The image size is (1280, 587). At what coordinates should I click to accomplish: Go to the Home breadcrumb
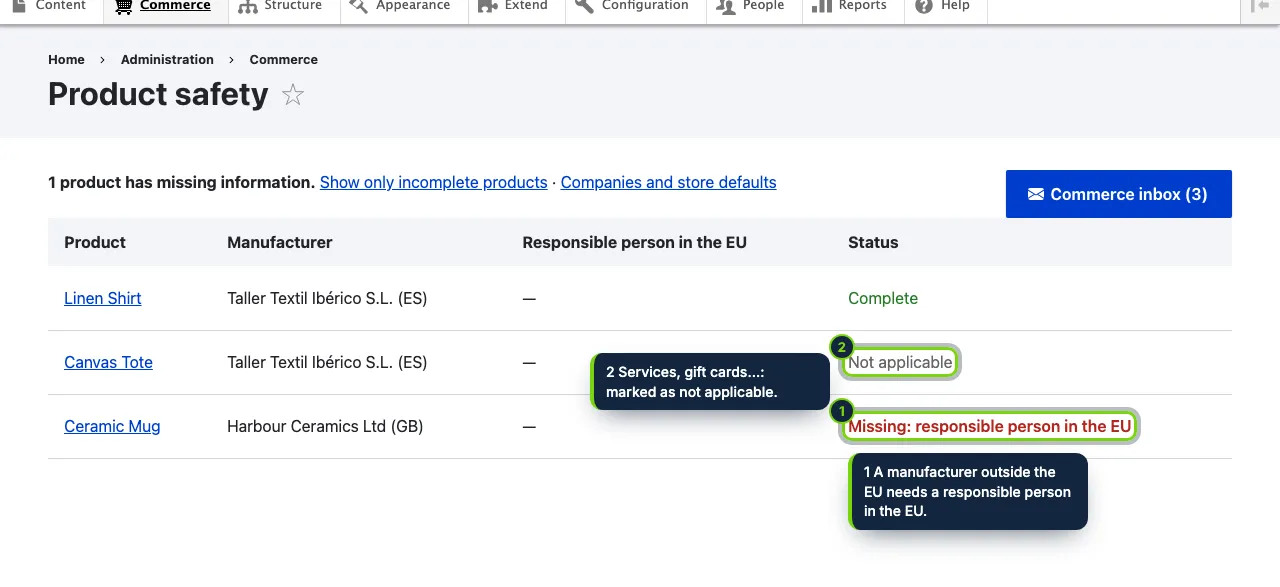pos(66,60)
